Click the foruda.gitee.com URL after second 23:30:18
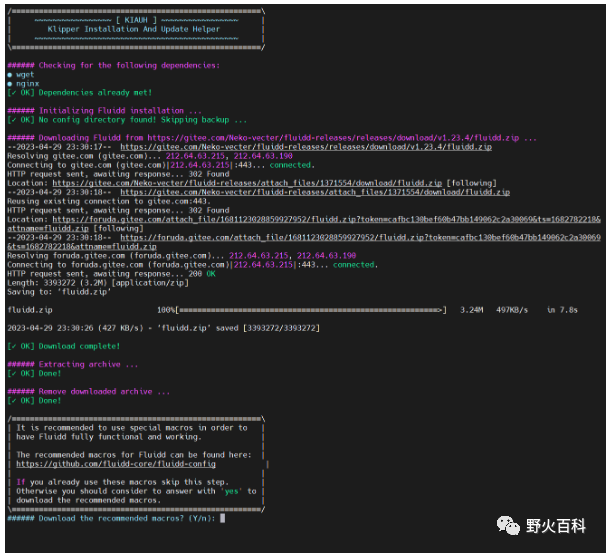The width and height of the screenshot is (606, 553). (304, 242)
